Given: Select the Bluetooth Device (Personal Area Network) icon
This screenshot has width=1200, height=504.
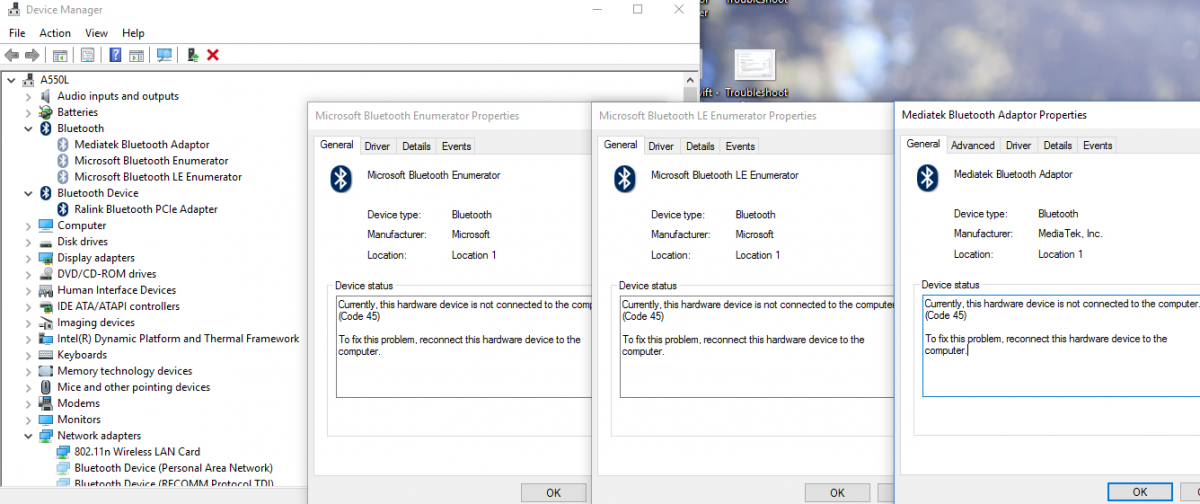Looking at the screenshot, I should (x=63, y=468).
